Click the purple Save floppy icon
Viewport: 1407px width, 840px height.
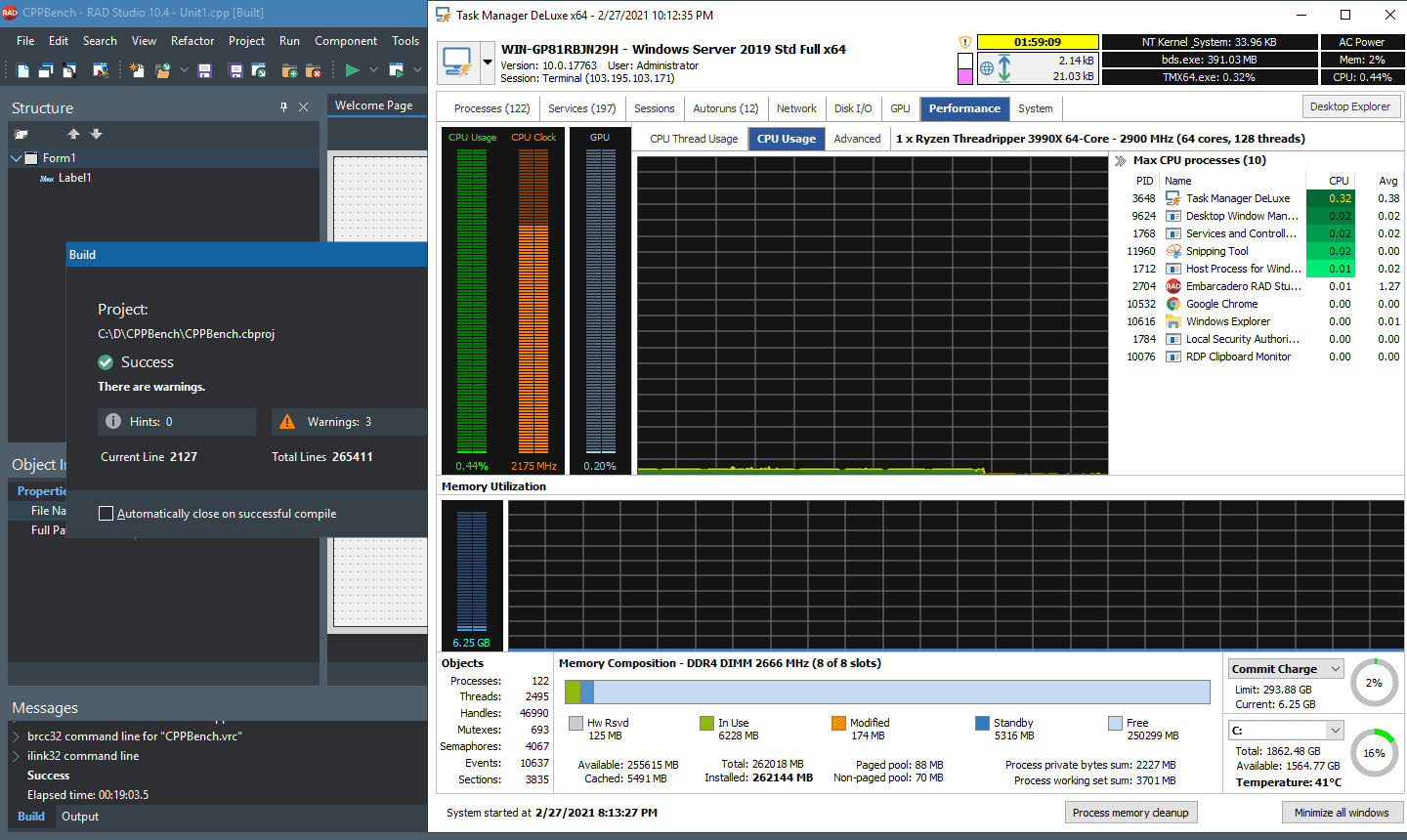coord(204,70)
